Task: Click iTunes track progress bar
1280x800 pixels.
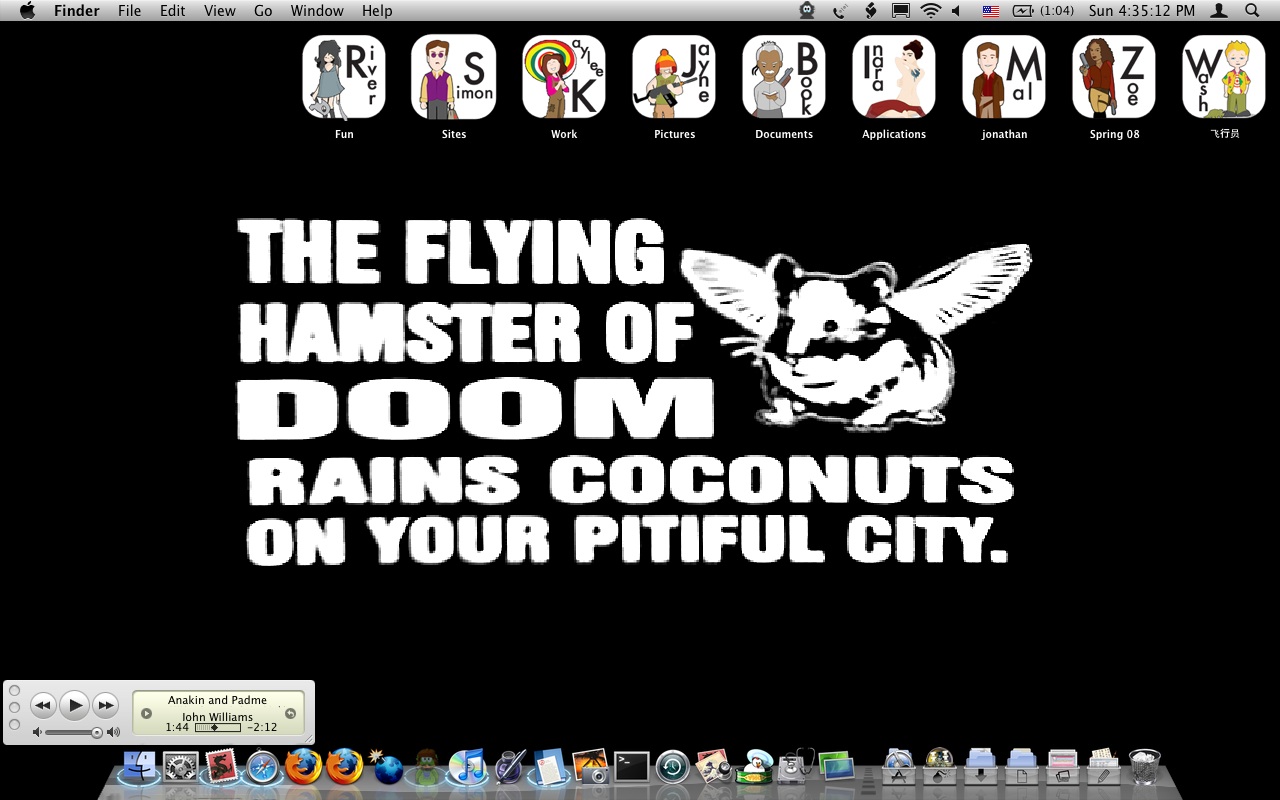Action: tap(218, 727)
